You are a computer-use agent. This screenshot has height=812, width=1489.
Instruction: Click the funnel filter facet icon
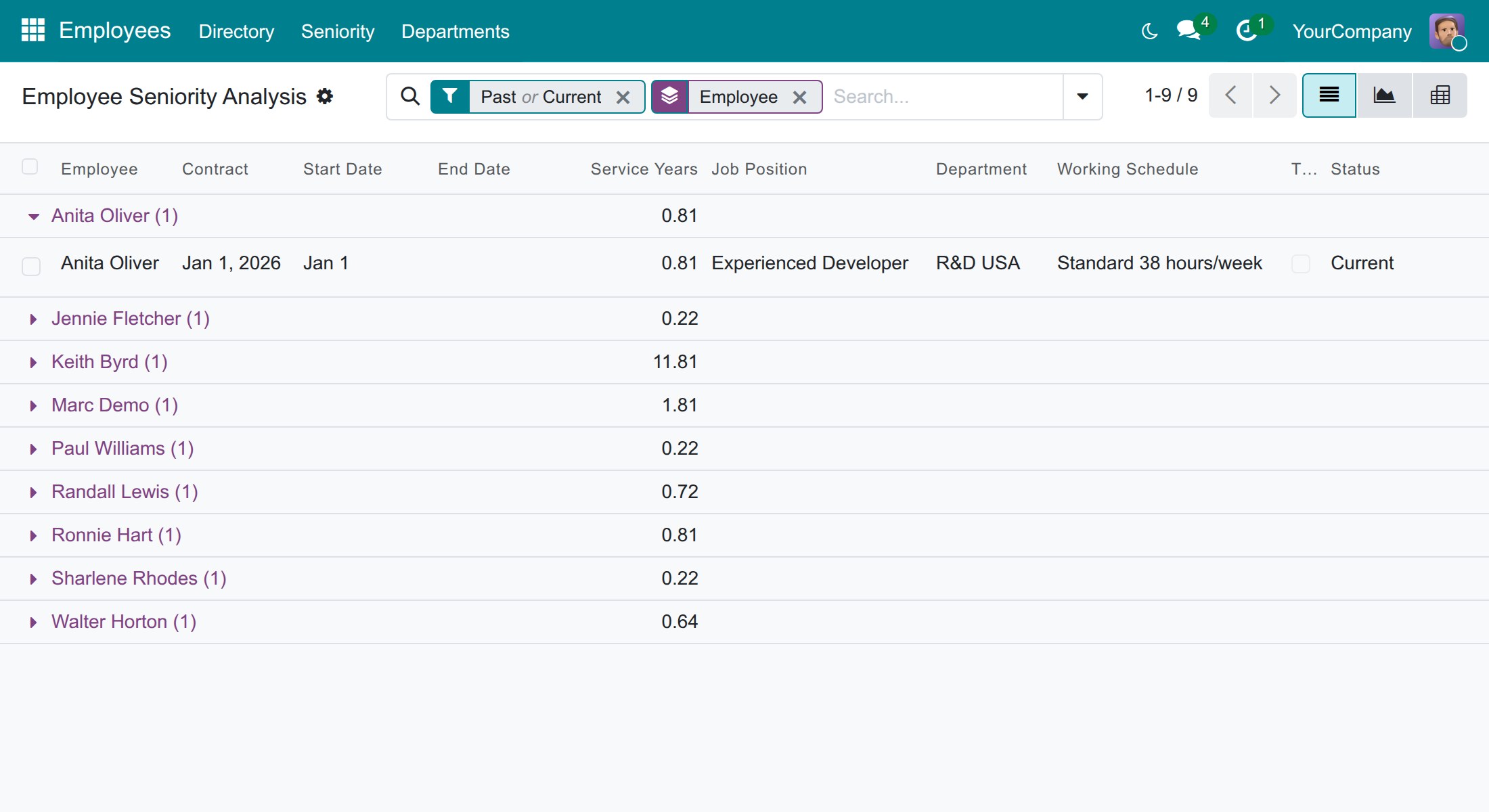tap(450, 96)
